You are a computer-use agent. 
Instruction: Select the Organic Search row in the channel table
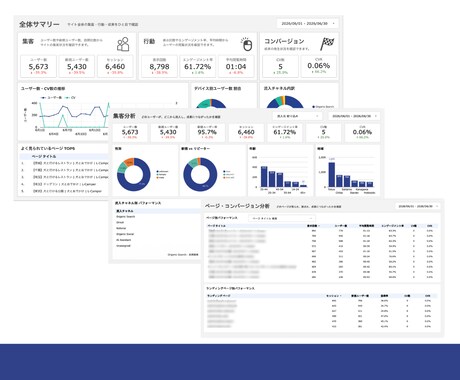pos(157,217)
